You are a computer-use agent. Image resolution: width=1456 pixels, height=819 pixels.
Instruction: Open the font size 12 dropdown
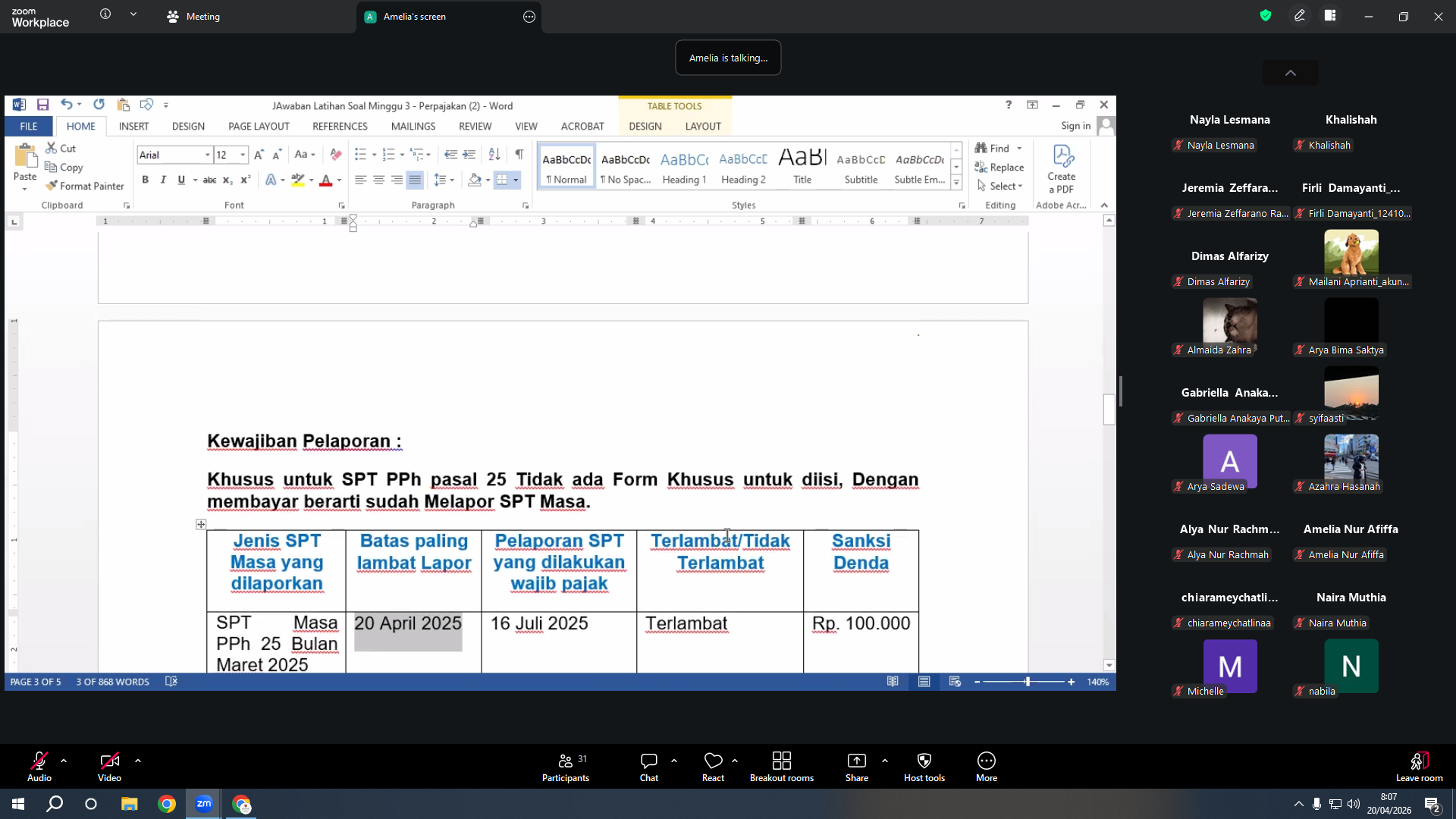243,155
